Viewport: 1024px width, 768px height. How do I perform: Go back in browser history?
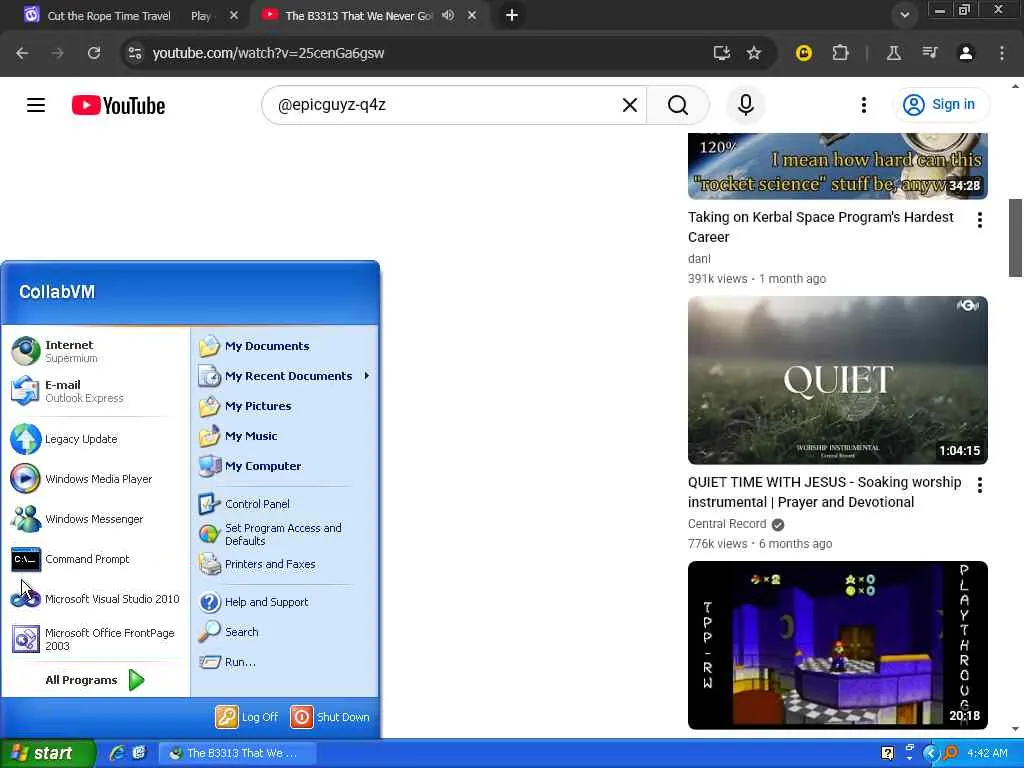pyautogui.click(x=22, y=53)
